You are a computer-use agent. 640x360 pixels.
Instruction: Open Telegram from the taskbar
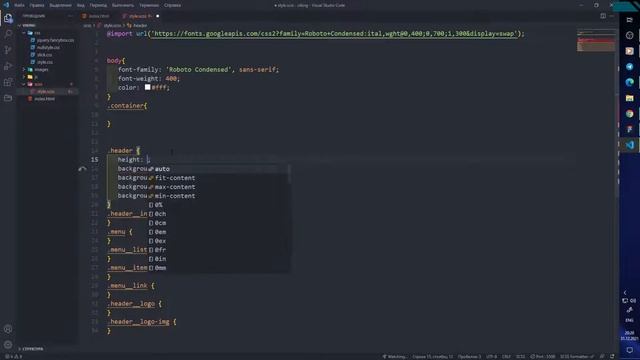[629, 67]
